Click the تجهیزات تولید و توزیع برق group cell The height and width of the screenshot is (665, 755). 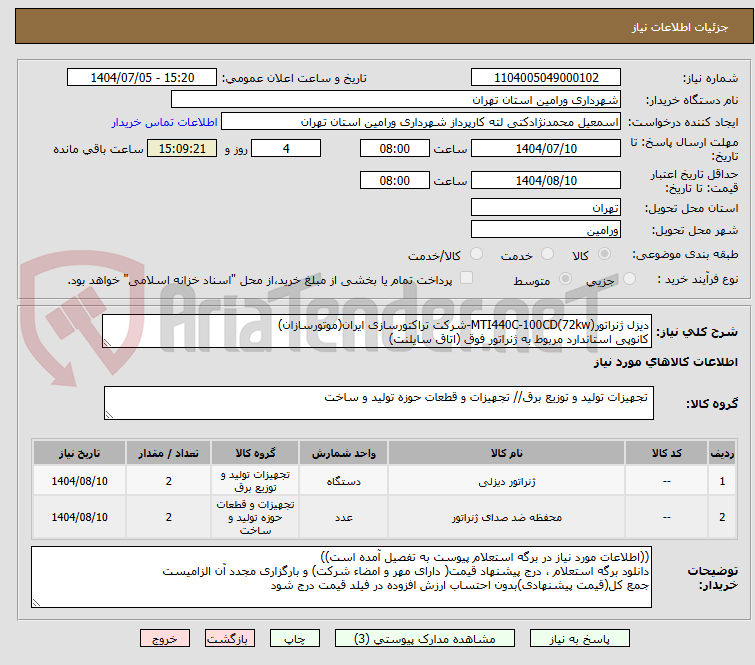255,481
